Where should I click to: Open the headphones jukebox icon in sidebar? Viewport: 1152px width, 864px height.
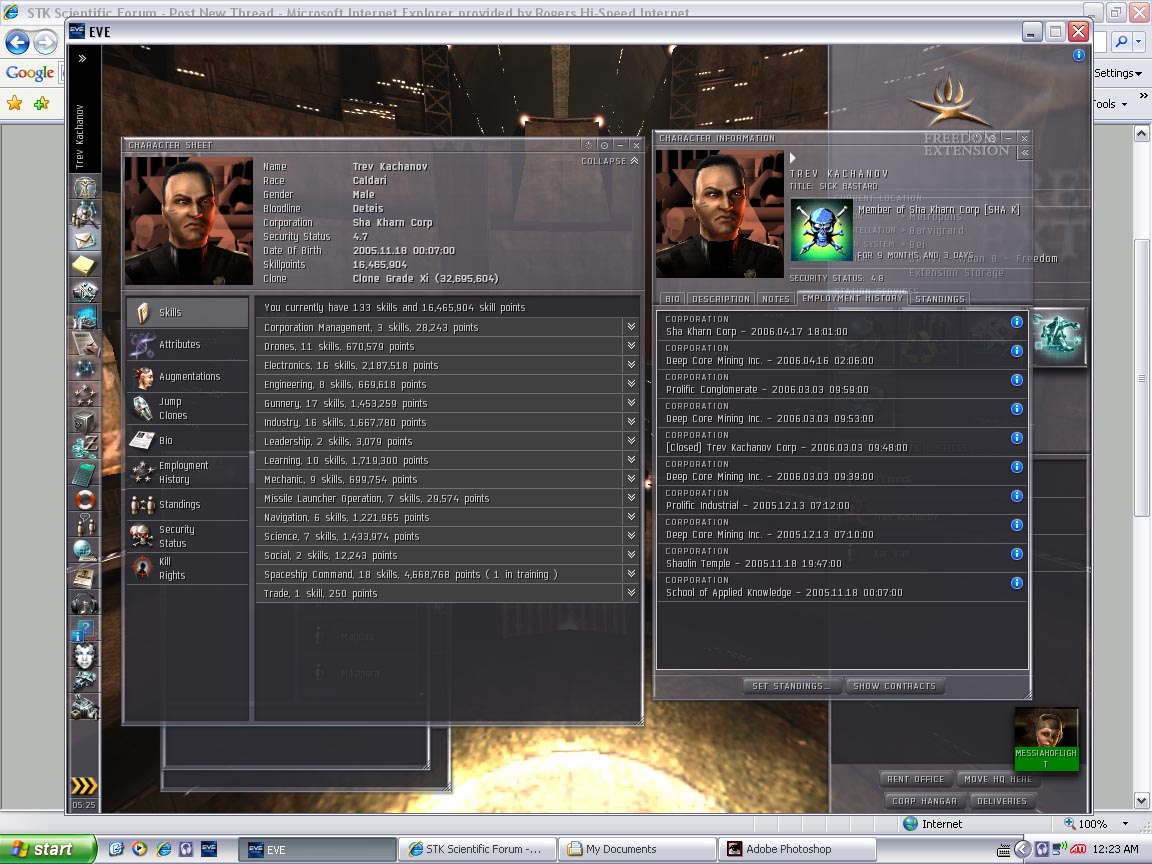(x=85, y=603)
